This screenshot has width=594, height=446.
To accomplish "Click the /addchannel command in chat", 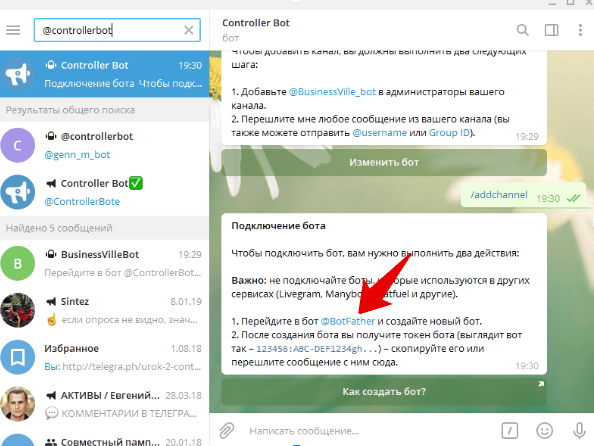I will (x=499, y=195).
